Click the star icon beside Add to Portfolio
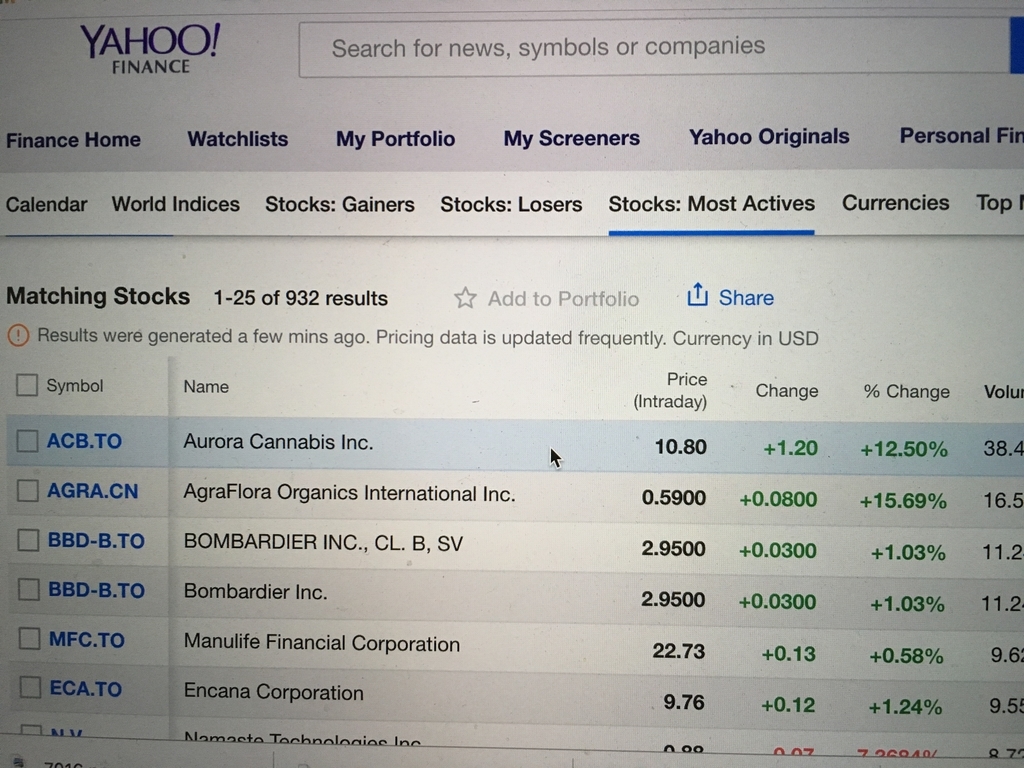The height and width of the screenshot is (768, 1024). [465, 298]
